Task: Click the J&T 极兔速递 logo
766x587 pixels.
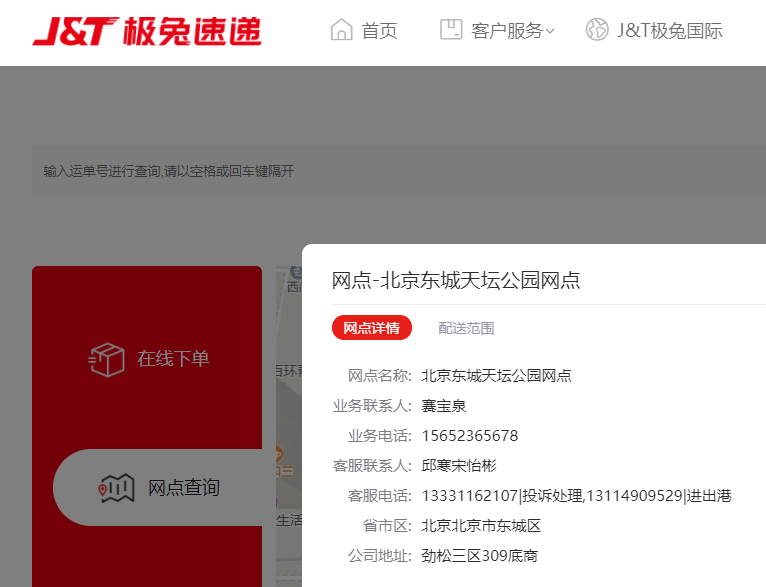Action: point(147,31)
